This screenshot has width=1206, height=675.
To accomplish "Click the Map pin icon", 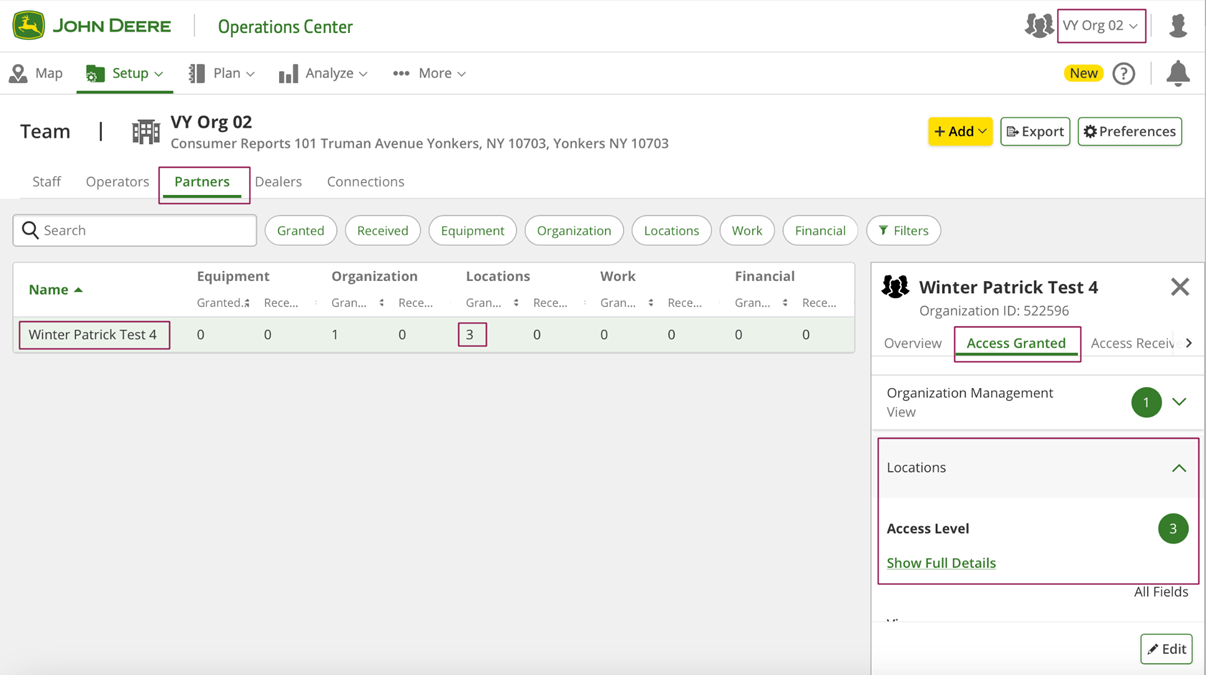I will point(18,74).
